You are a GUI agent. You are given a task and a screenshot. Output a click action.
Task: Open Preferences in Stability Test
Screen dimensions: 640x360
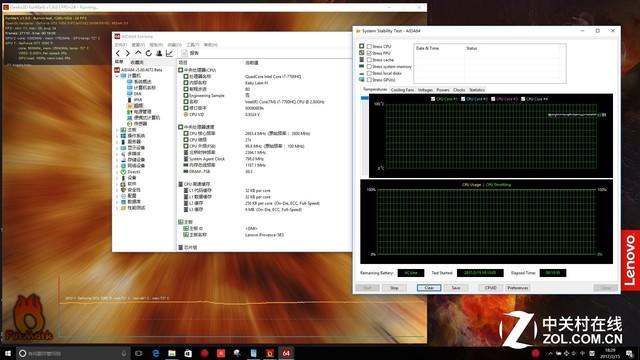pyautogui.click(x=518, y=288)
